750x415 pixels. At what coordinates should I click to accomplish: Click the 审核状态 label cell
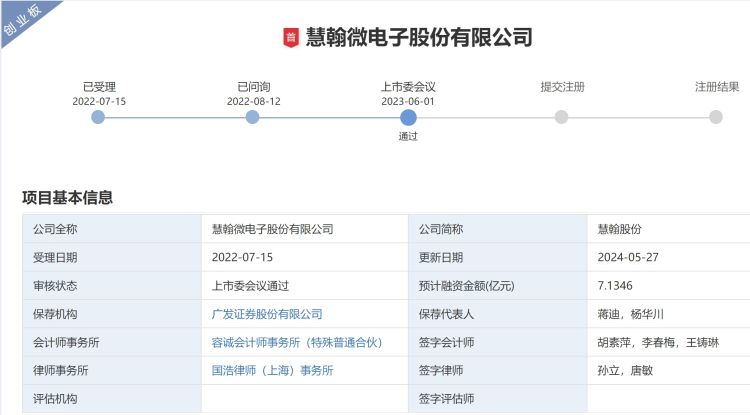(x=112, y=285)
